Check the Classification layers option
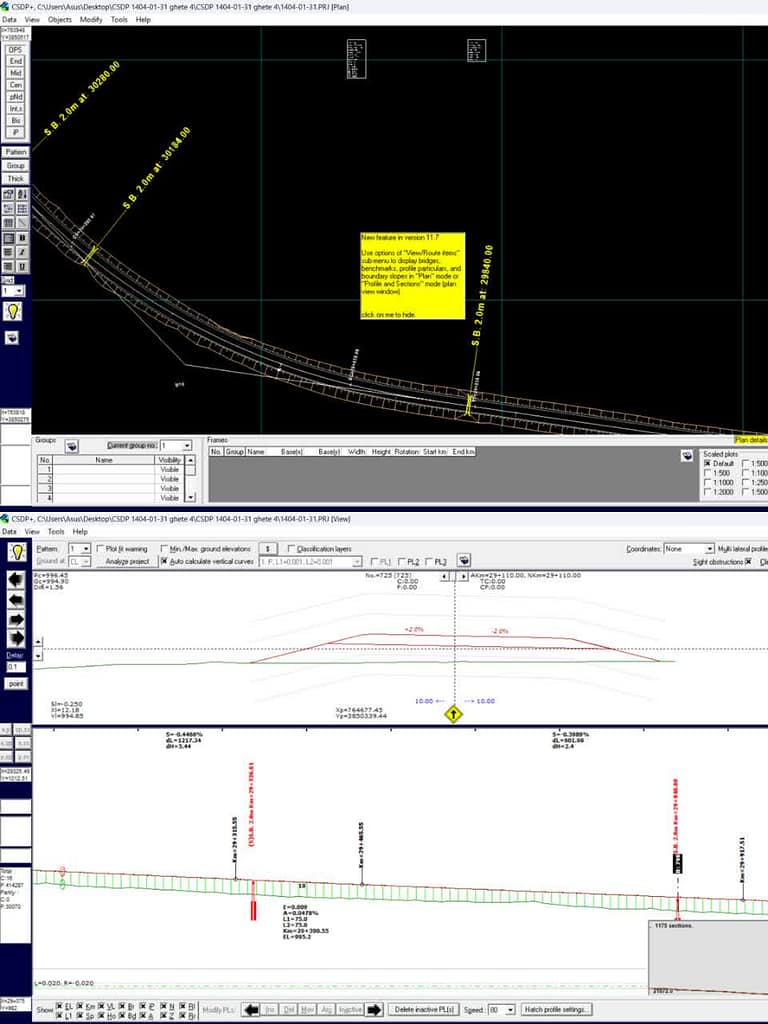 (x=290, y=549)
